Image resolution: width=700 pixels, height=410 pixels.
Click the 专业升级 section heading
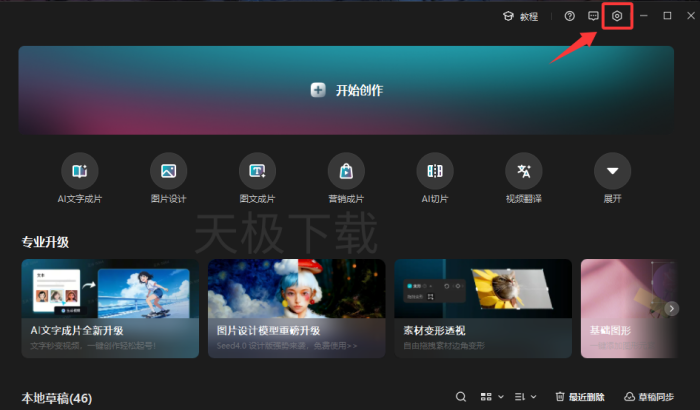(x=45, y=242)
